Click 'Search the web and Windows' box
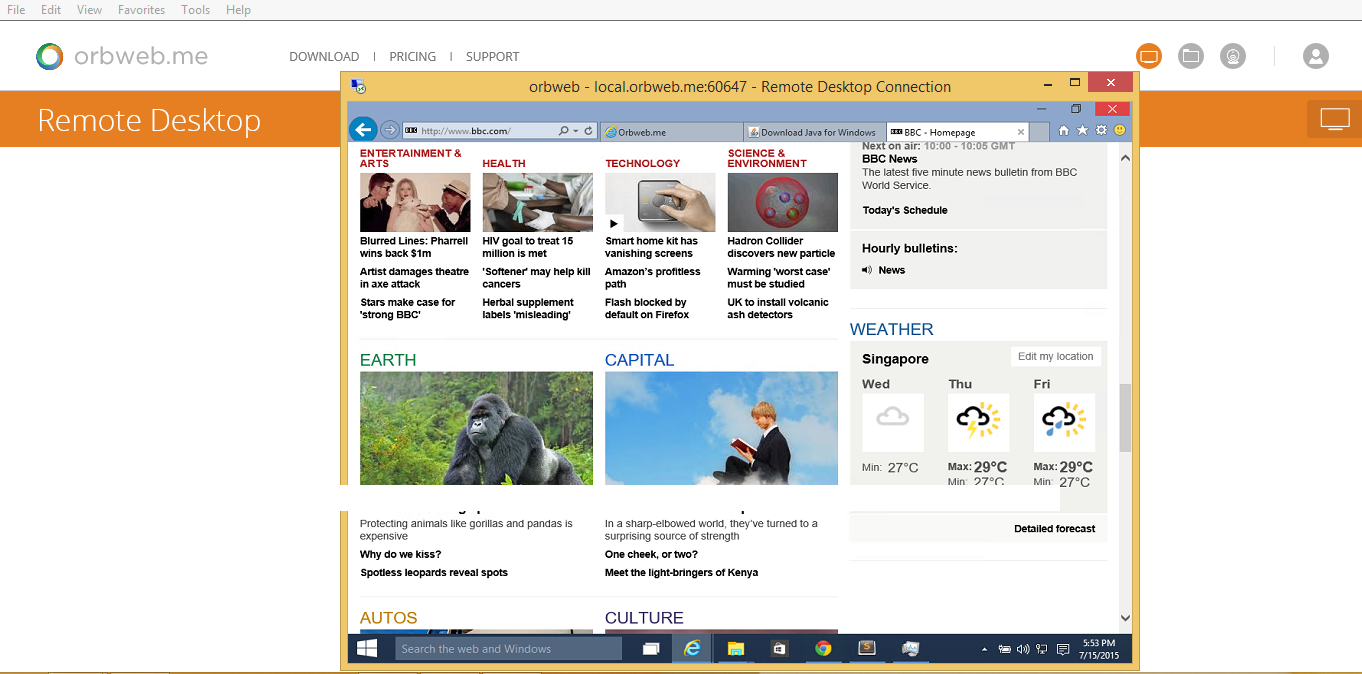 pyautogui.click(x=508, y=649)
